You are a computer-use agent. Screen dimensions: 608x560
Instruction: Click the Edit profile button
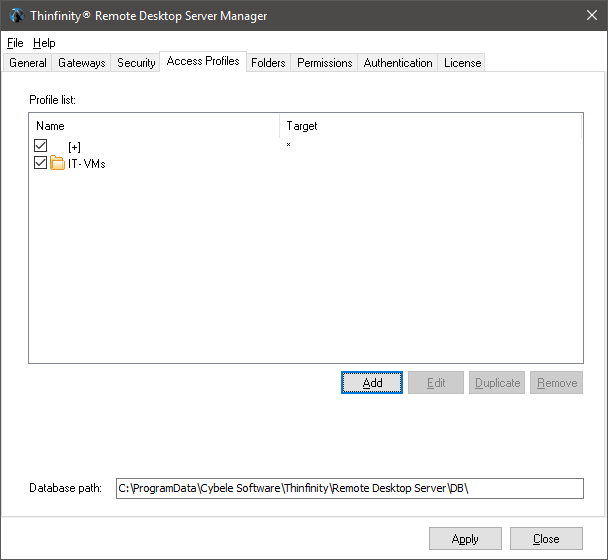(436, 383)
